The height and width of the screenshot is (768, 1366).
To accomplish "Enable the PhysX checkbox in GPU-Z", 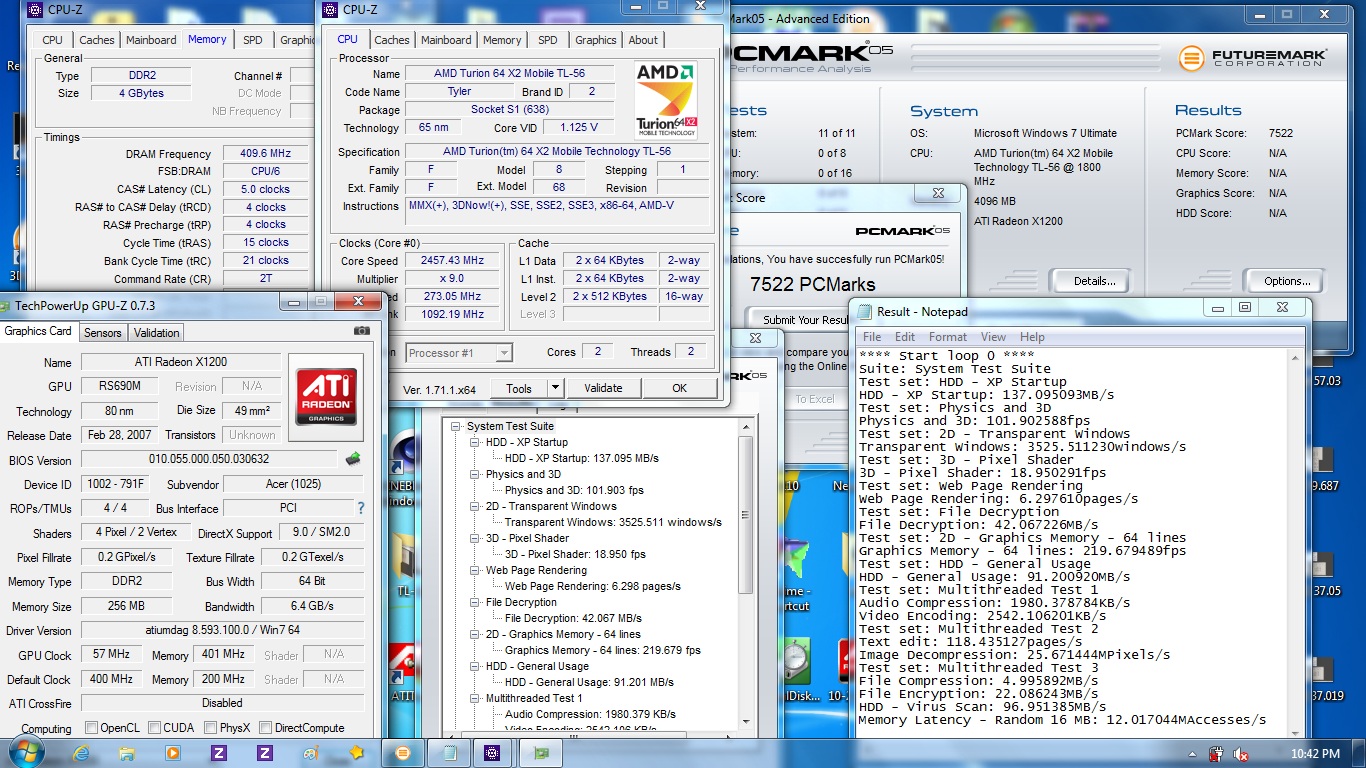I will point(209,728).
